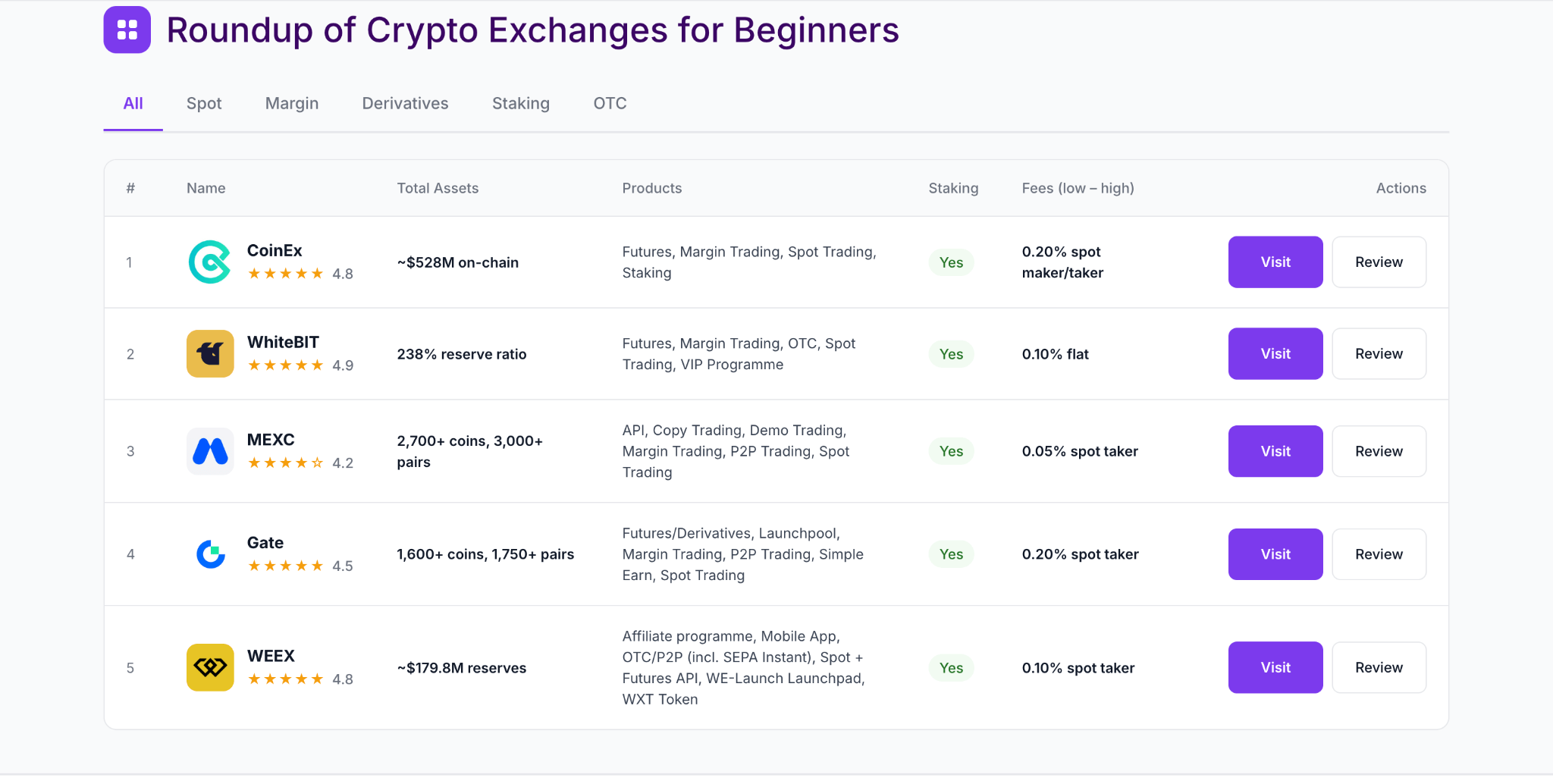1553x784 pixels.
Task: Click the MEXC products list text
Action: [x=736, y=451]
